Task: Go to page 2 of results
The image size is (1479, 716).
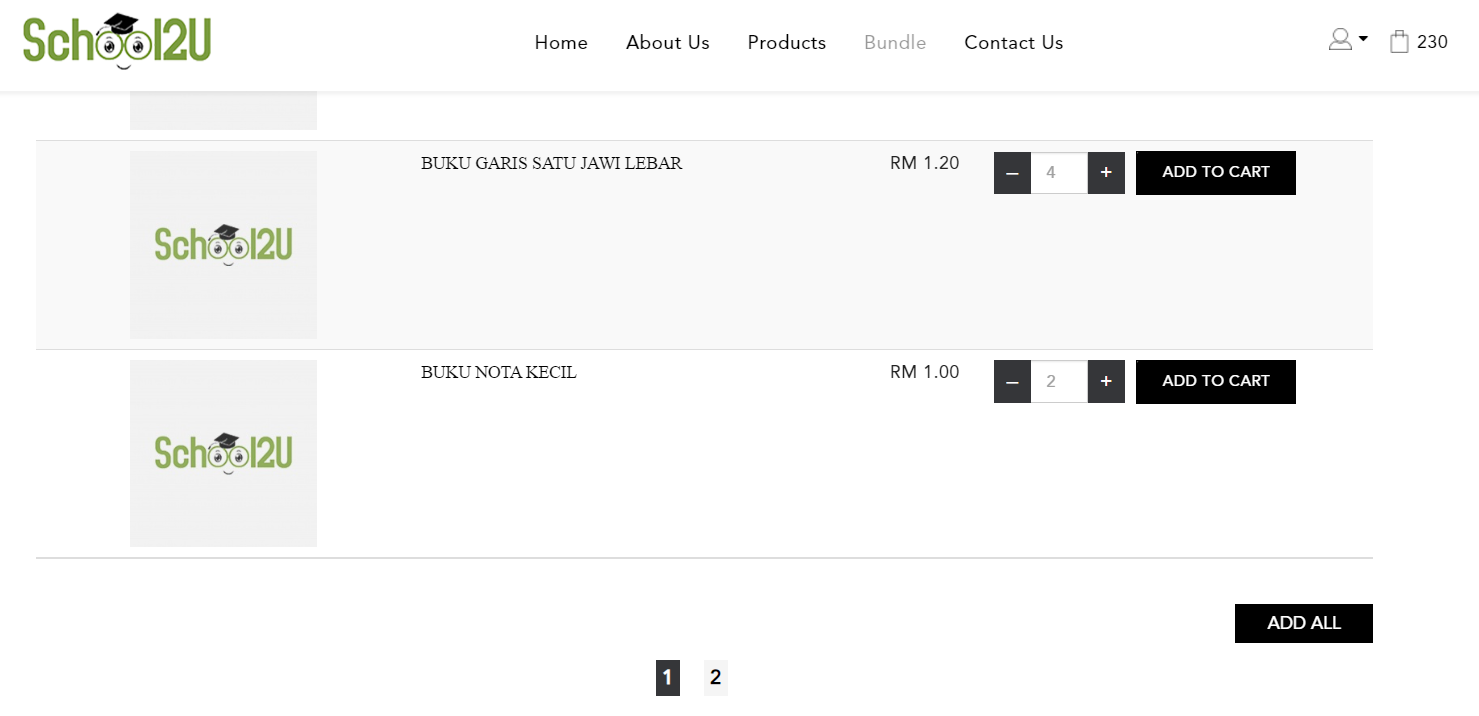Action: [715, 678]
